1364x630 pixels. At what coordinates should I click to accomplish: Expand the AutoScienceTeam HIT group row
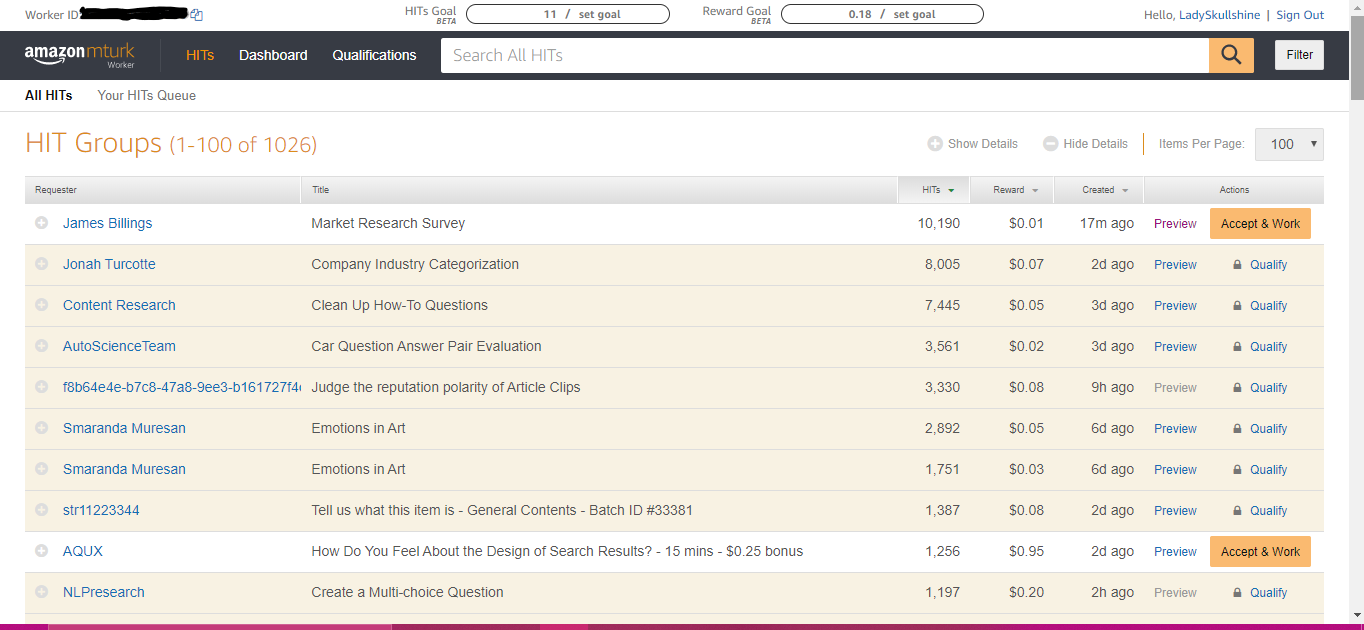click(42, 346)
